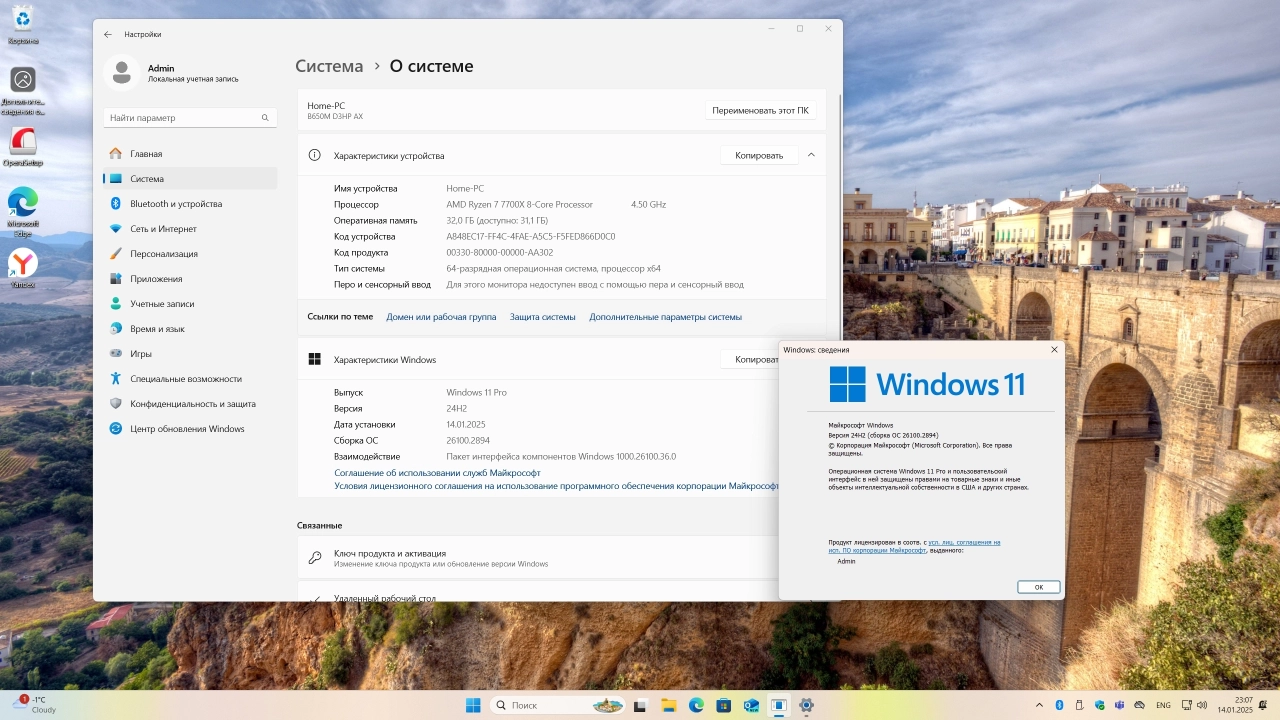Select Система in the settings sidebar

click(190, 179)
